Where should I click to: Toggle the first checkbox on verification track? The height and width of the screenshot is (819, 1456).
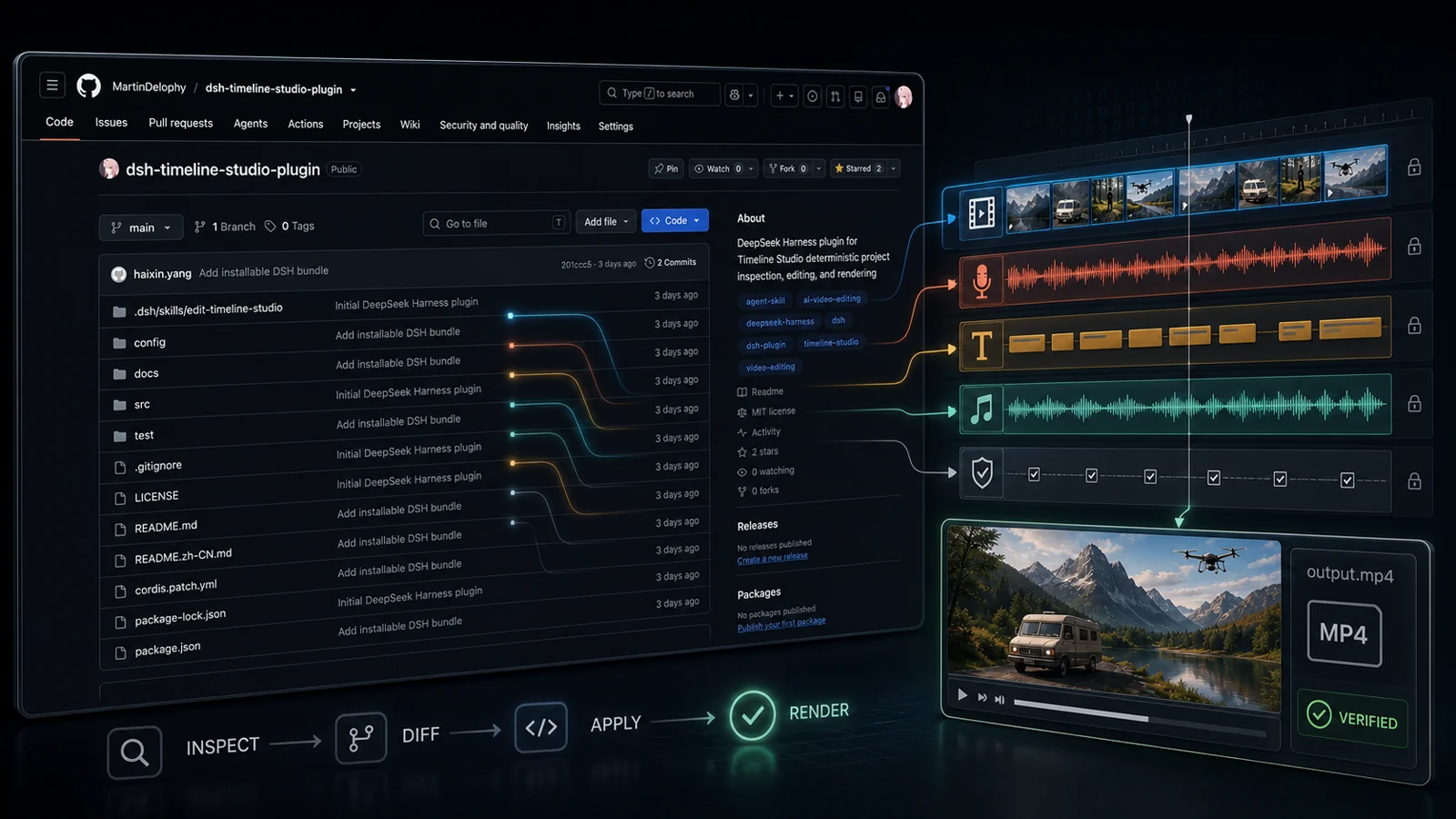click(x=1034, y=474)
